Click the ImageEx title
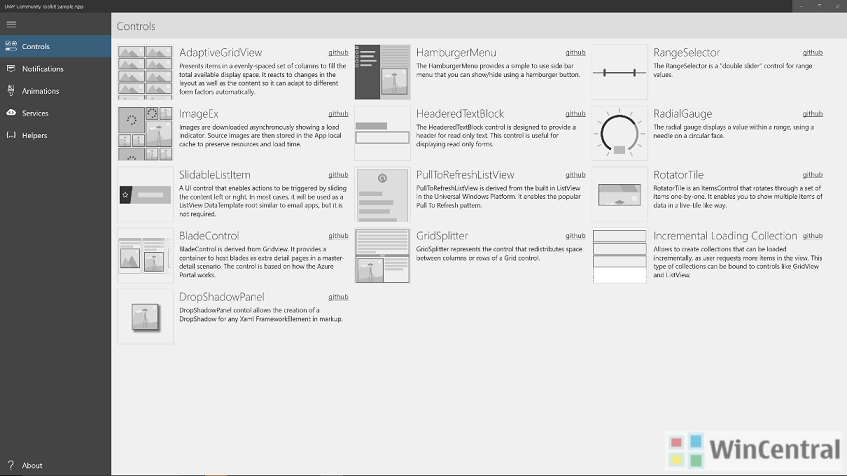Viewport: 847px width, 476px height. point(199,113)
